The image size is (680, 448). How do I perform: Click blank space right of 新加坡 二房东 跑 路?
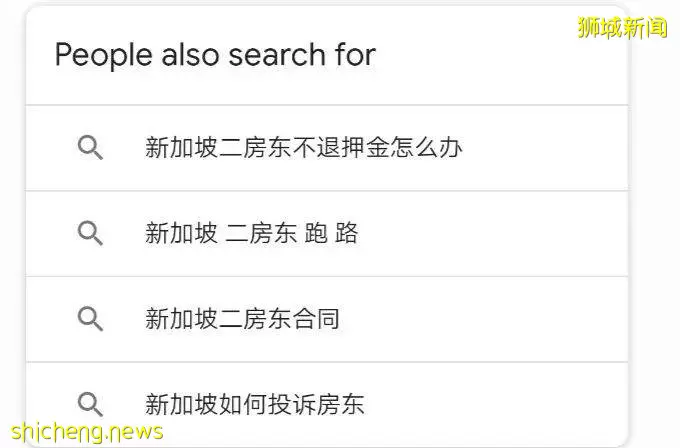[x=490, y=233]
